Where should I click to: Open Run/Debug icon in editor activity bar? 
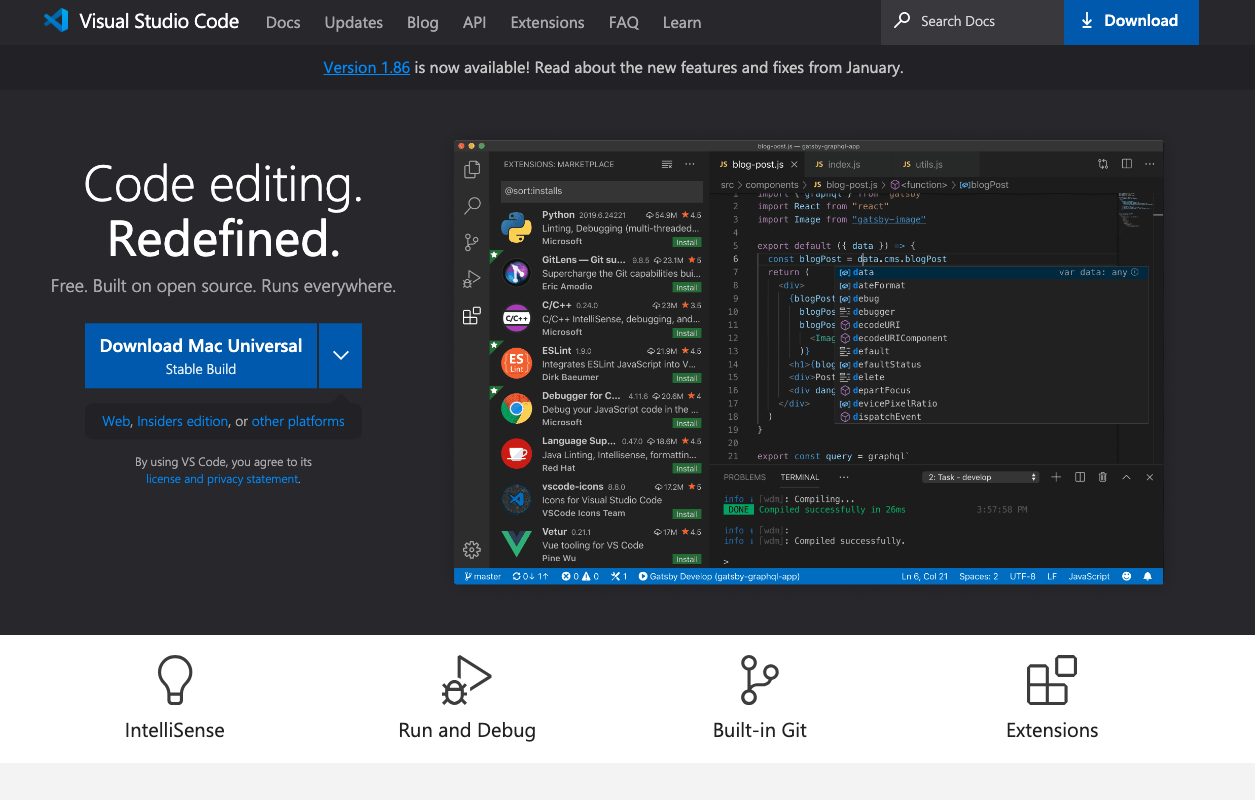(x=472, y=279)
